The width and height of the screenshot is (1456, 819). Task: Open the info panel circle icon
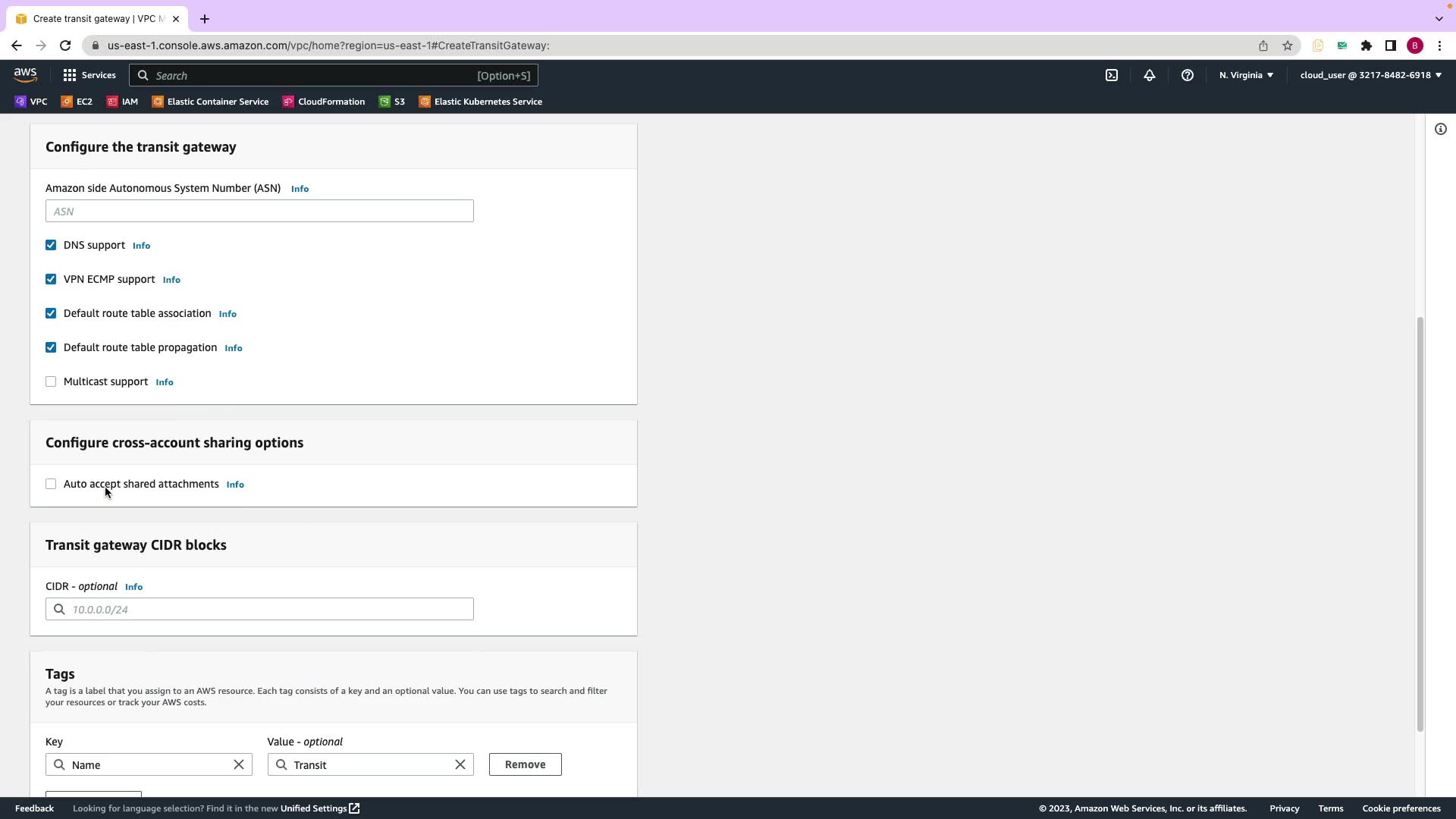[x=1440, y=129]
